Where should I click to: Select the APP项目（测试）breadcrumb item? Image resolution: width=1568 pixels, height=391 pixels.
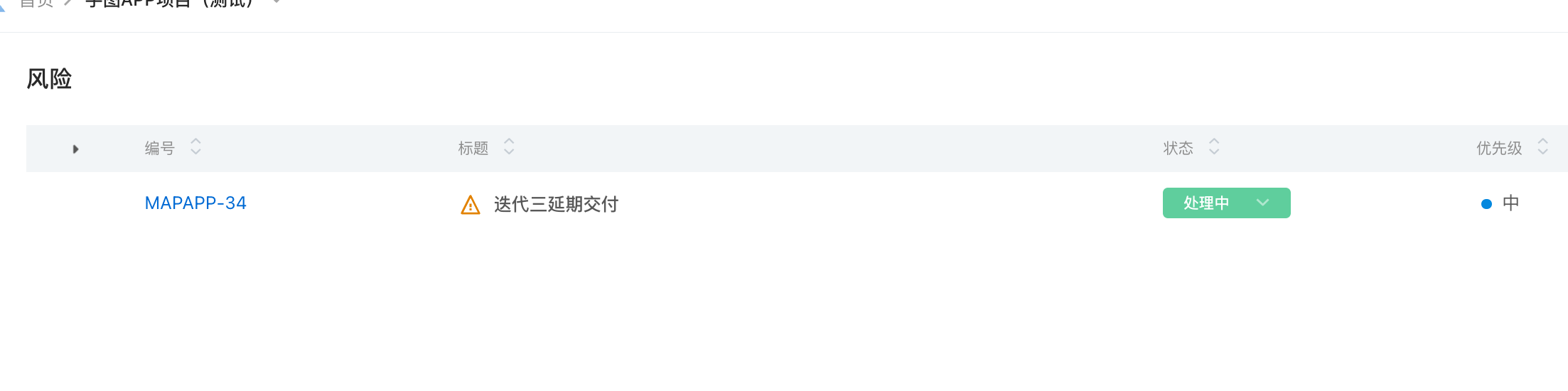(169, 4)
